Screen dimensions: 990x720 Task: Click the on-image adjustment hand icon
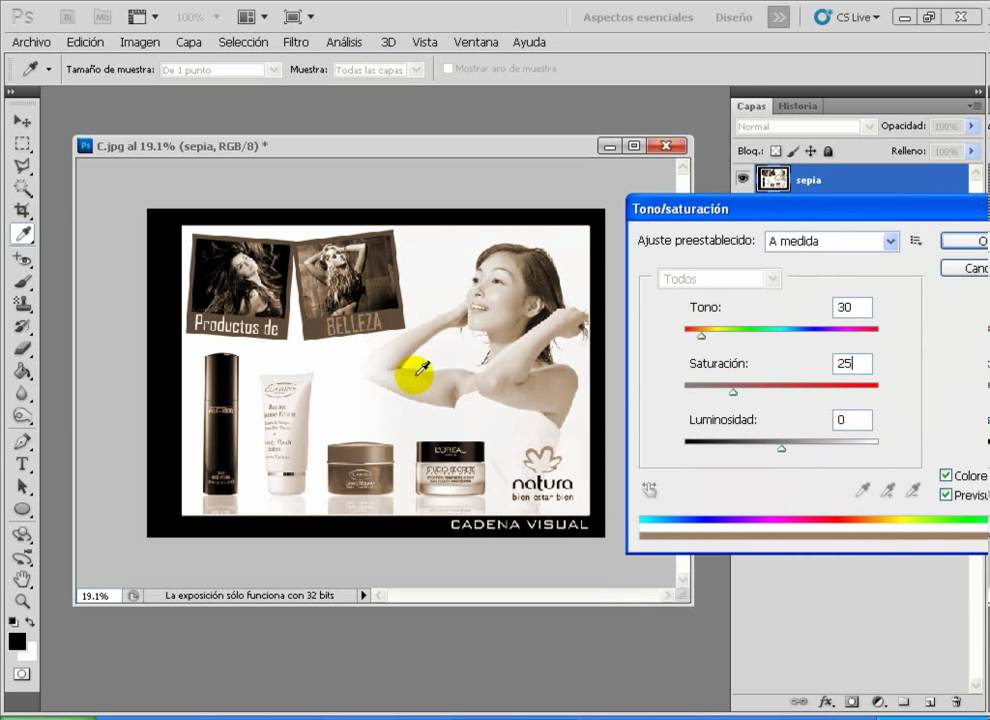[x=650, y=490]
